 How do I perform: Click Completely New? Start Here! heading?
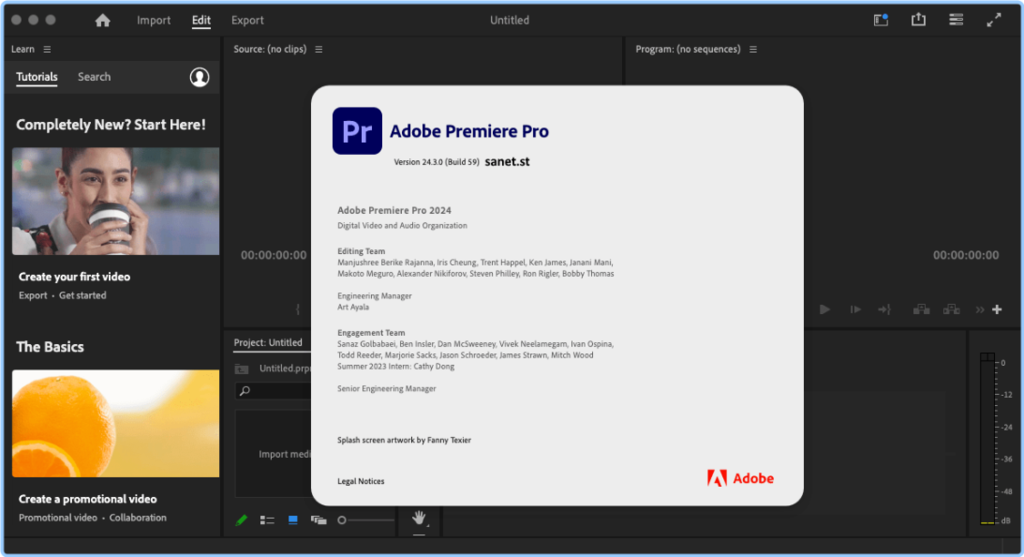[x=111, y=125]
